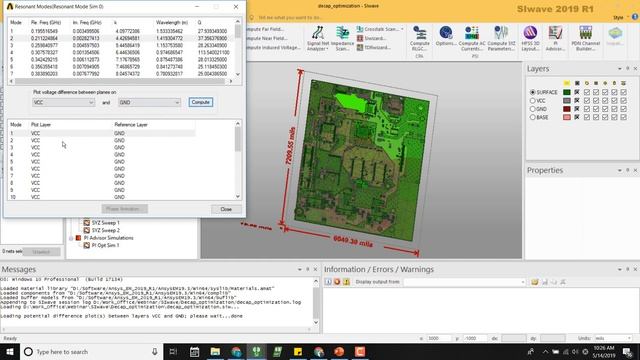Click the open-folder icon in Information panel toolbar
This screenshot has width=640, height=360.
(x=534, y=282)
